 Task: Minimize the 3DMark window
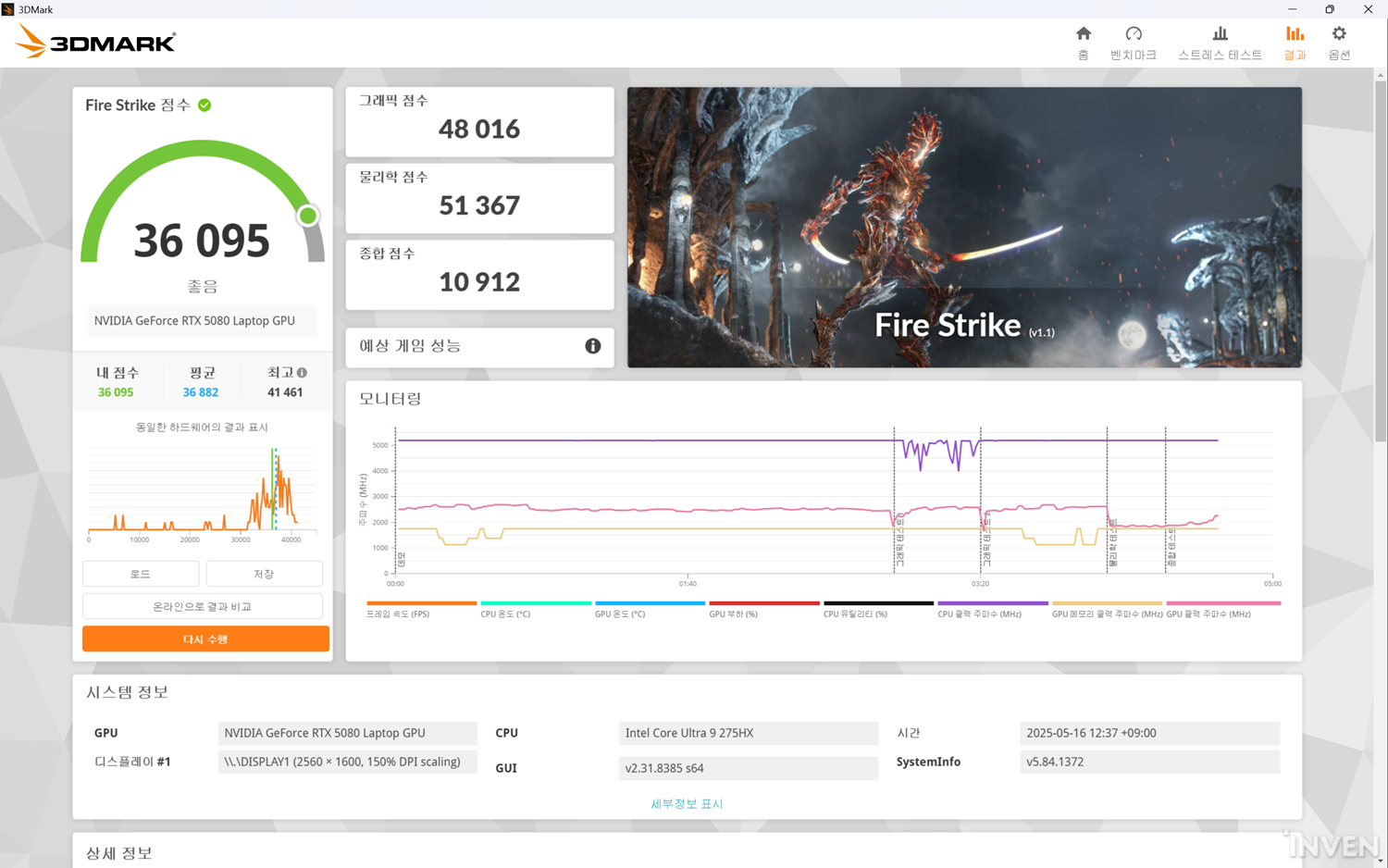1292,9
